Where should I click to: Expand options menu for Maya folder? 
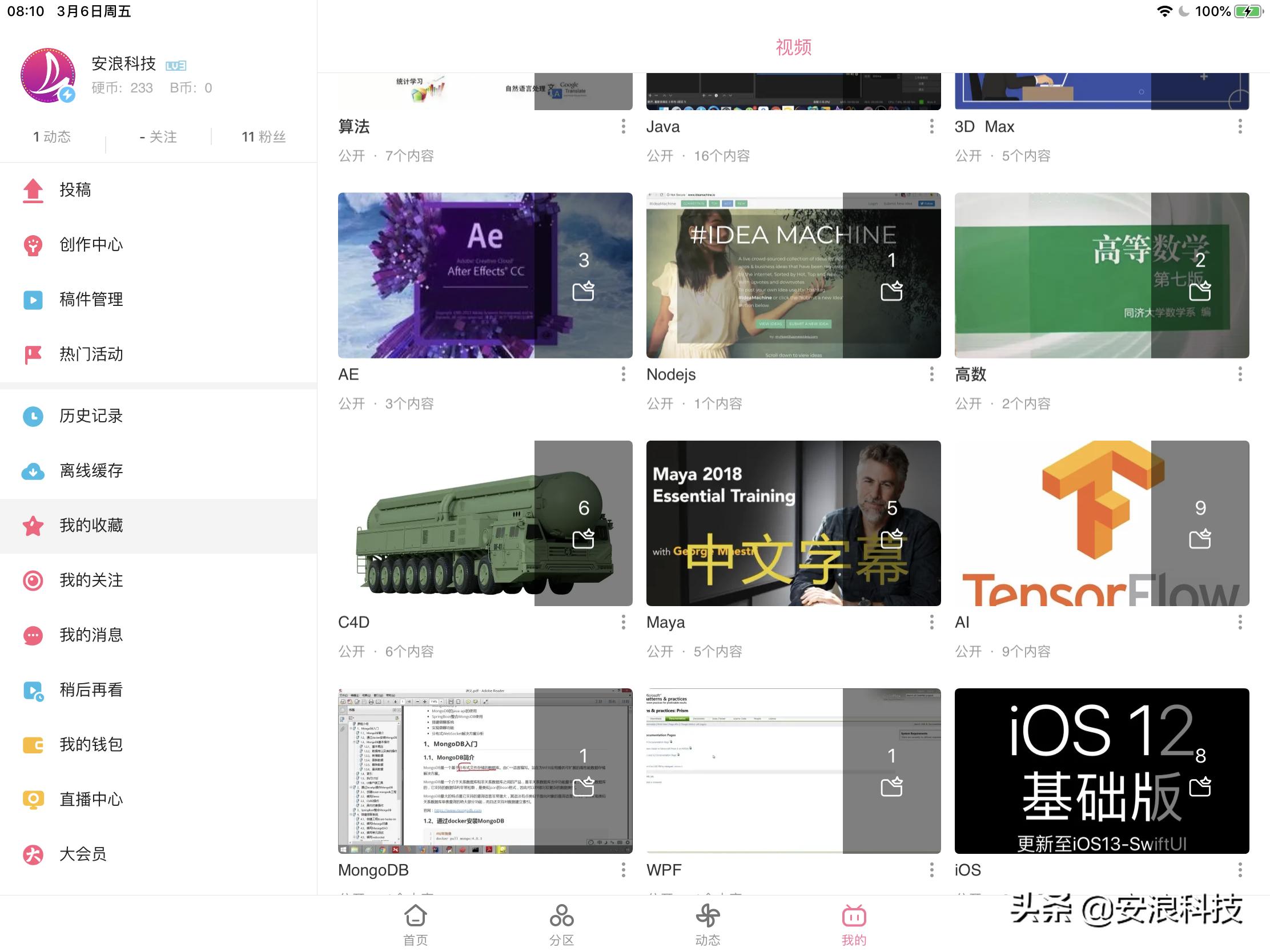931,623
